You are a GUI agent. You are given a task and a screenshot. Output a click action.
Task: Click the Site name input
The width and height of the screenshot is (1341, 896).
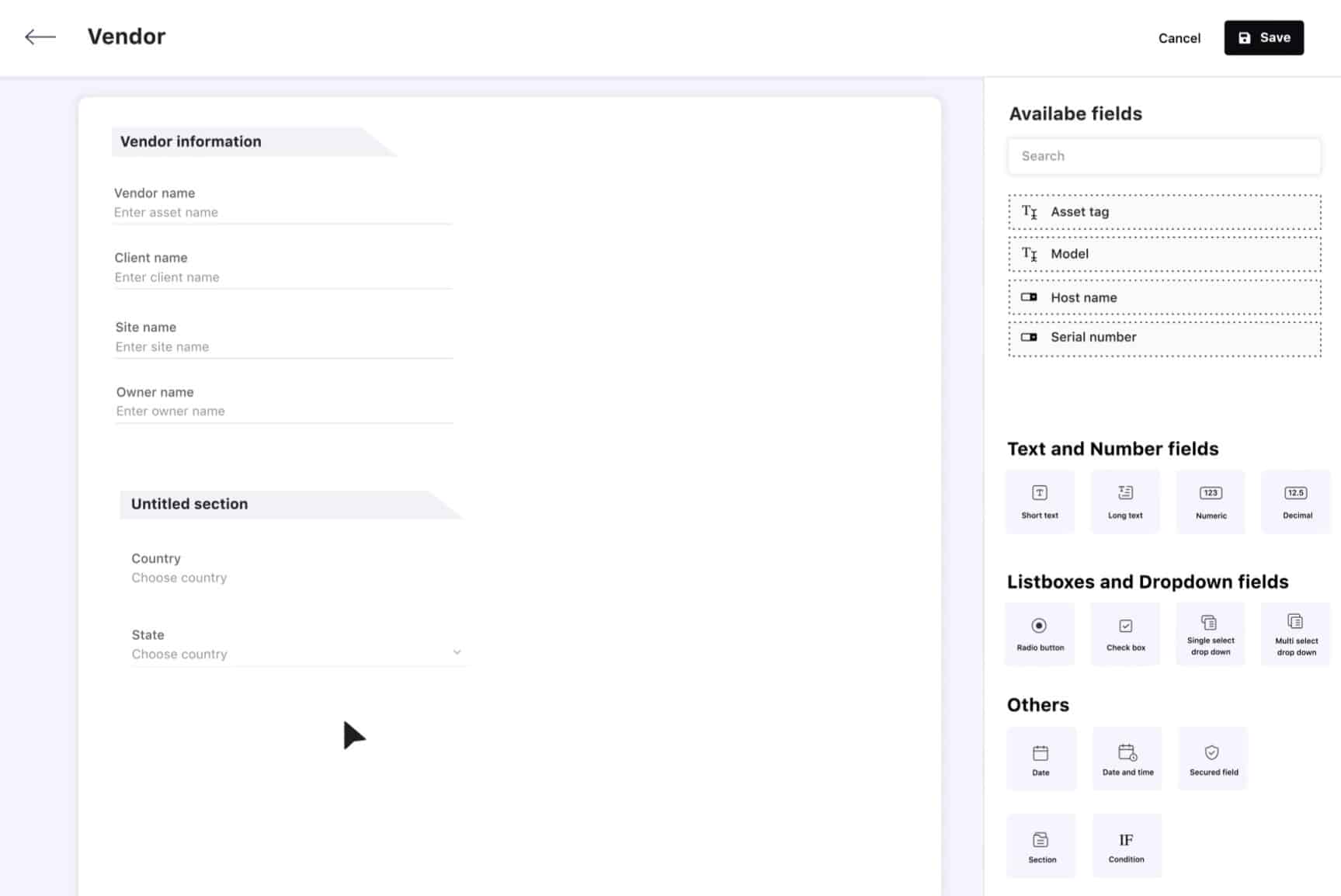(284, 347)
